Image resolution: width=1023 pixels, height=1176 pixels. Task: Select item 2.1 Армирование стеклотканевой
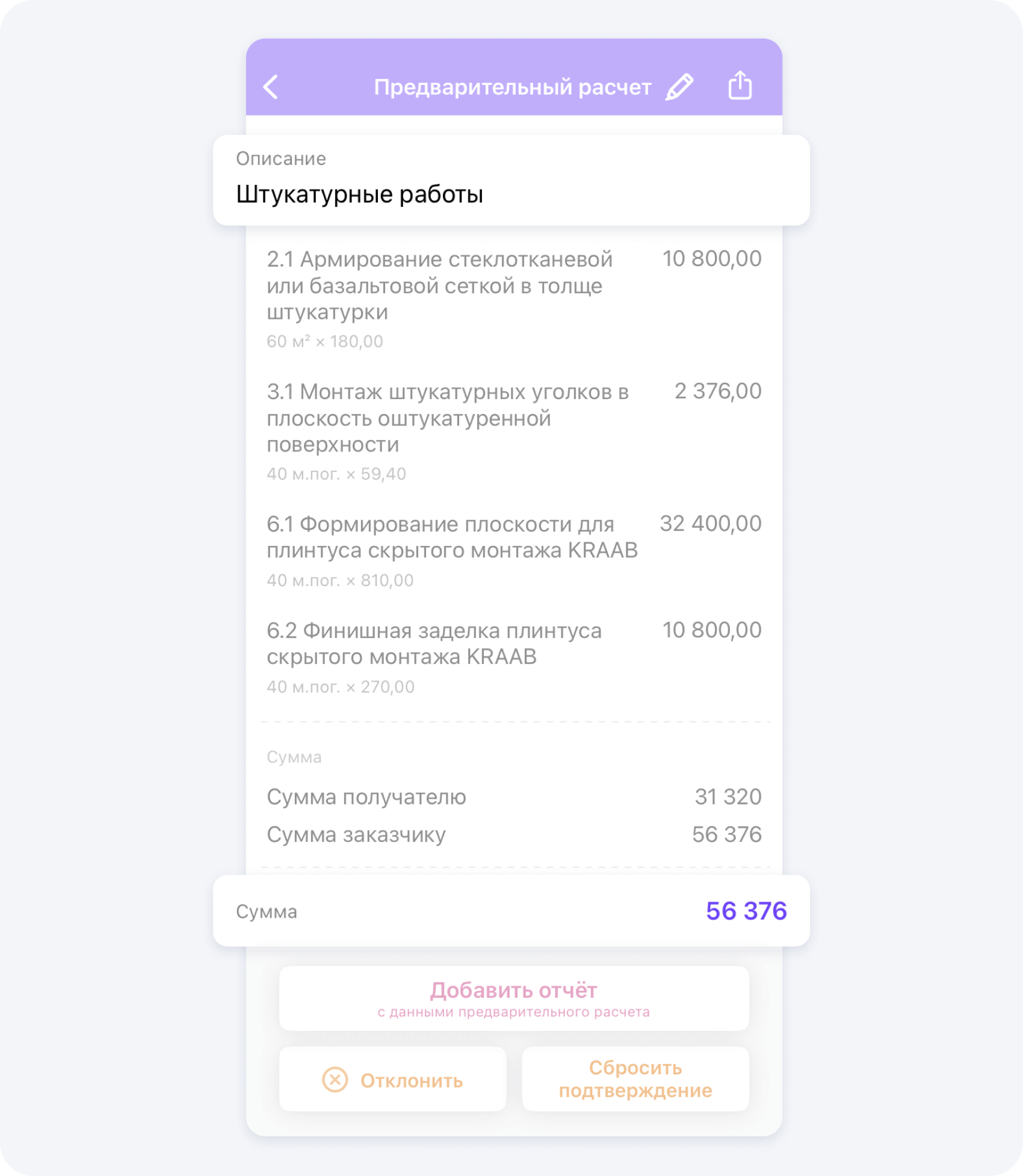[x=439, y=285]
